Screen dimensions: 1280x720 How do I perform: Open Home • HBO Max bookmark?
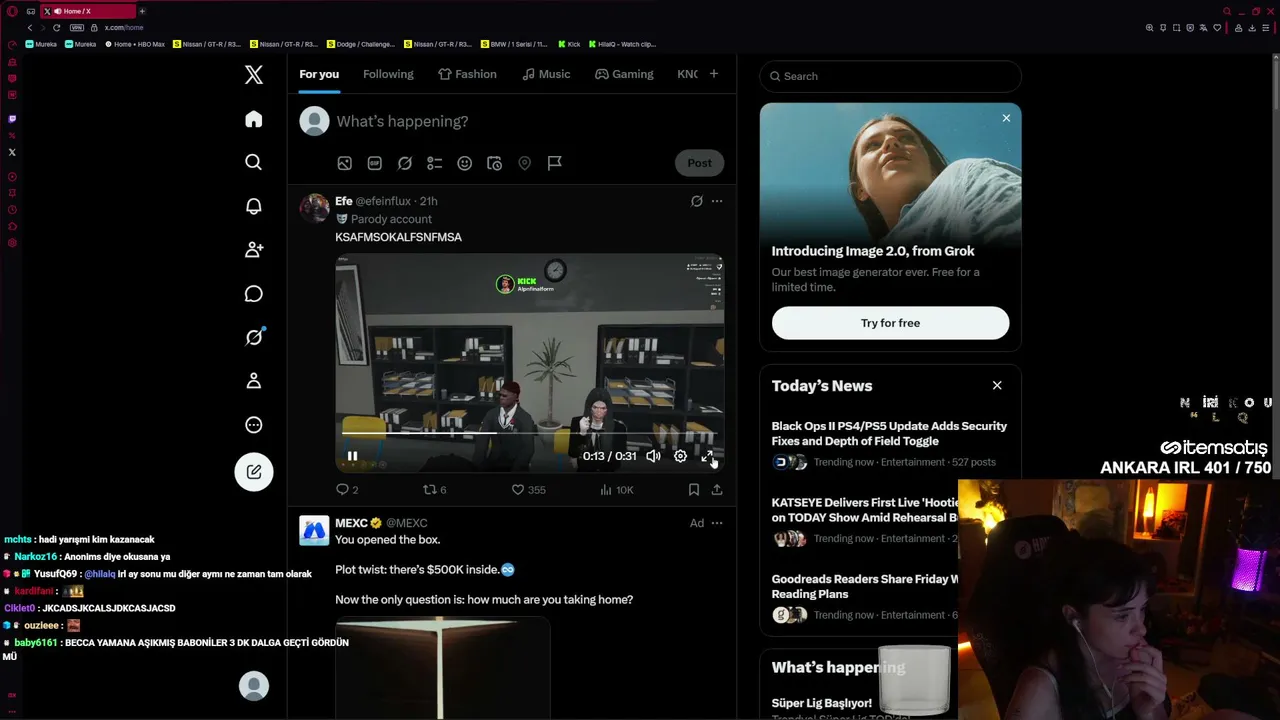click(134, 44)
